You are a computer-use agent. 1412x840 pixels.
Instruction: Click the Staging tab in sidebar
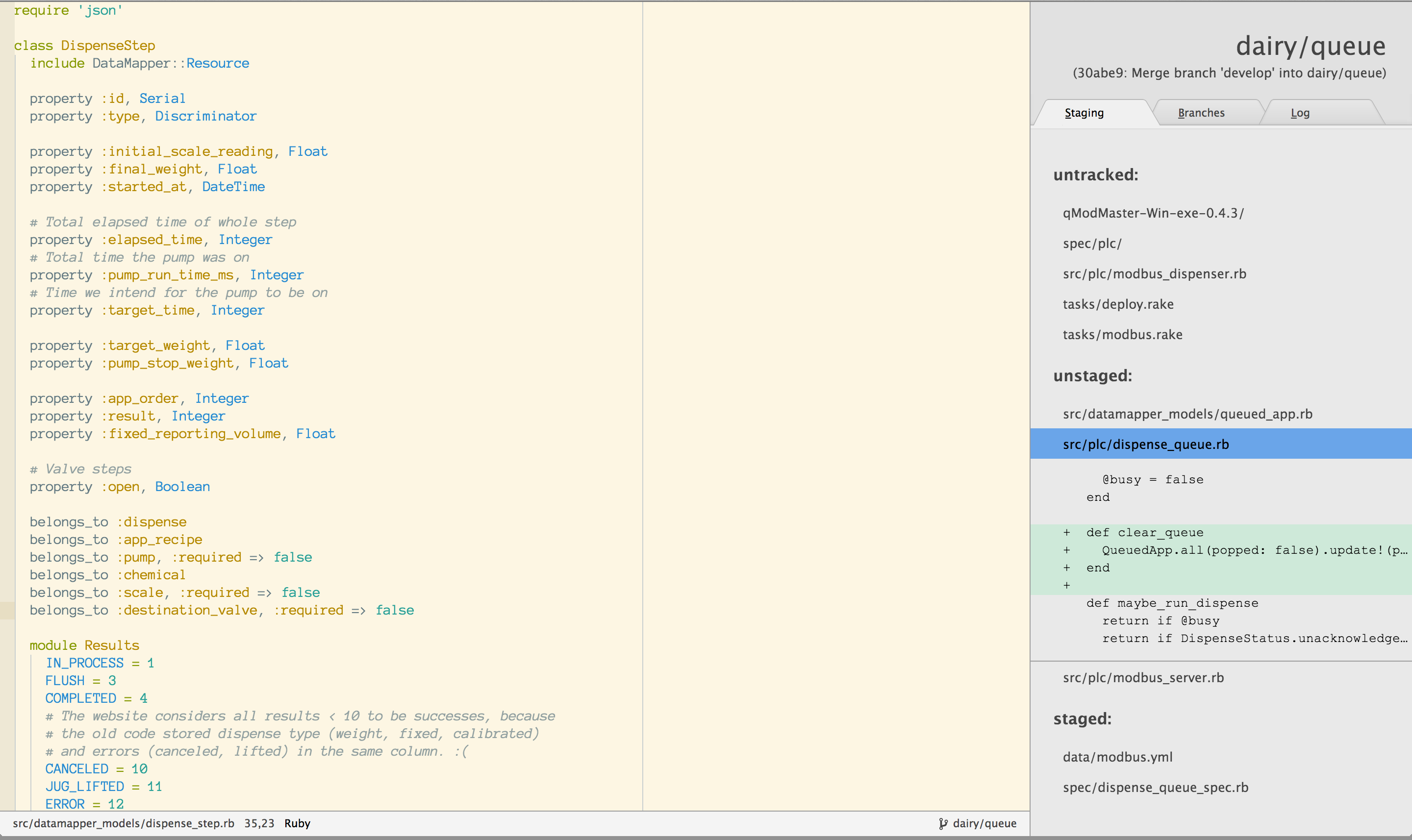(1085, 113)
